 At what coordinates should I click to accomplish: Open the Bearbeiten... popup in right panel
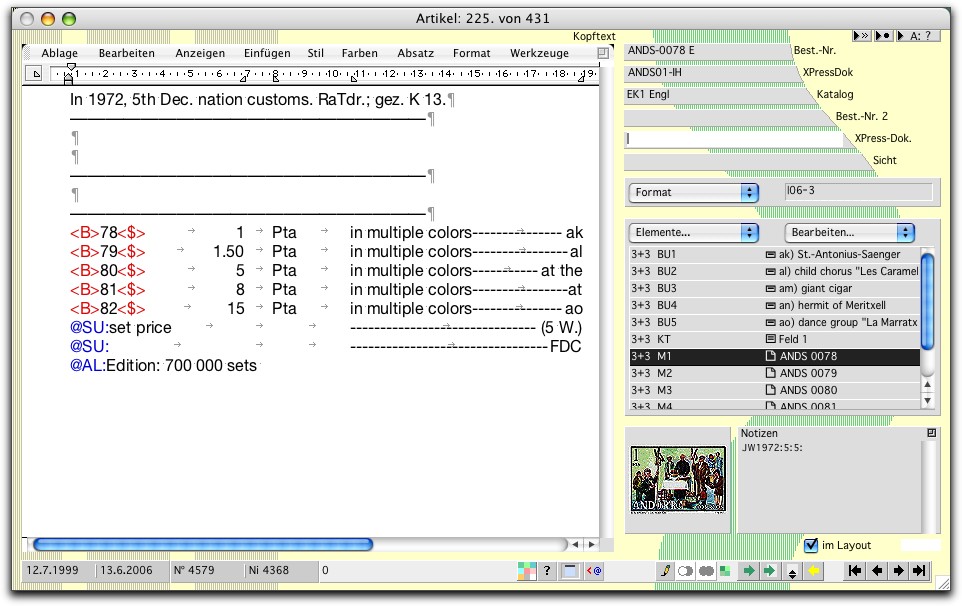pos(849,232)
